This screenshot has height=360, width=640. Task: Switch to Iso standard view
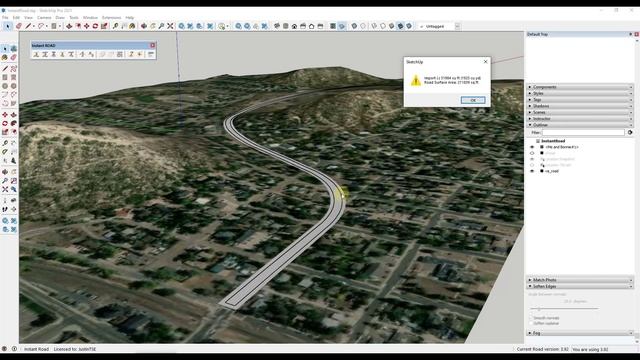277,26
